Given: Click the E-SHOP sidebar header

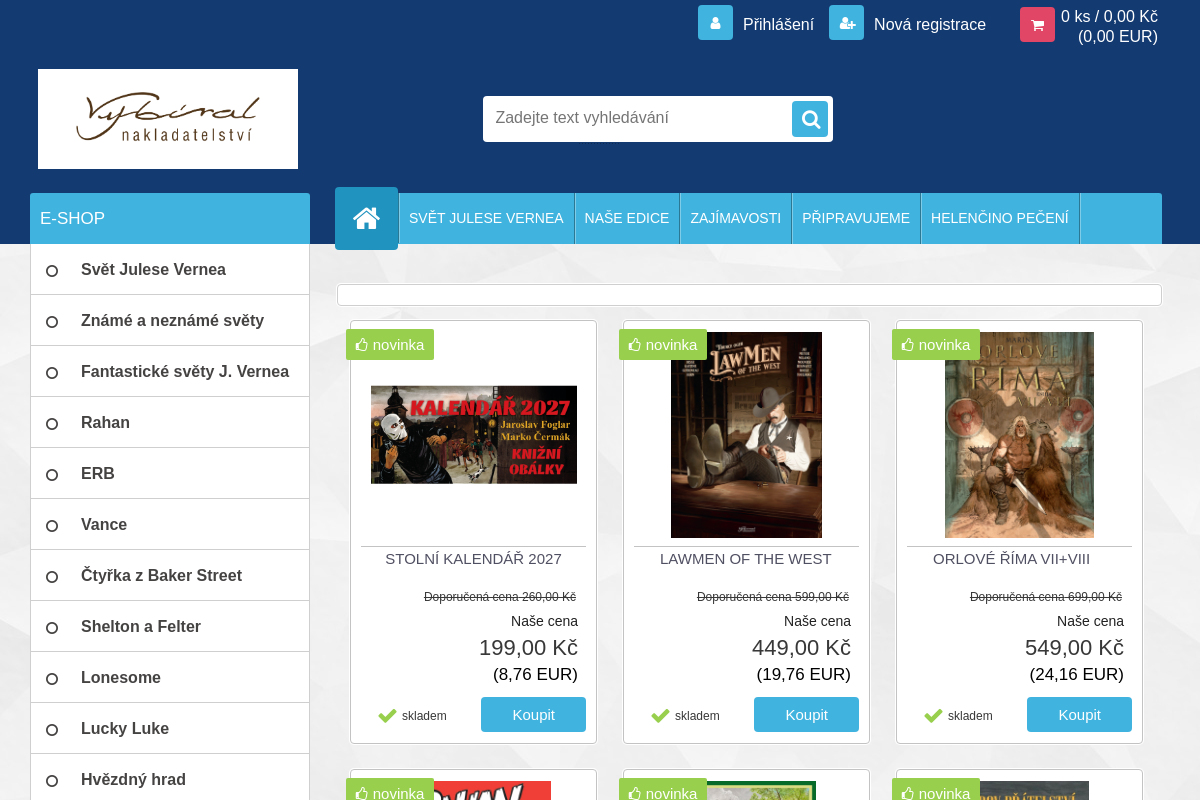Looking at the screenshot, I should point(170,218).
